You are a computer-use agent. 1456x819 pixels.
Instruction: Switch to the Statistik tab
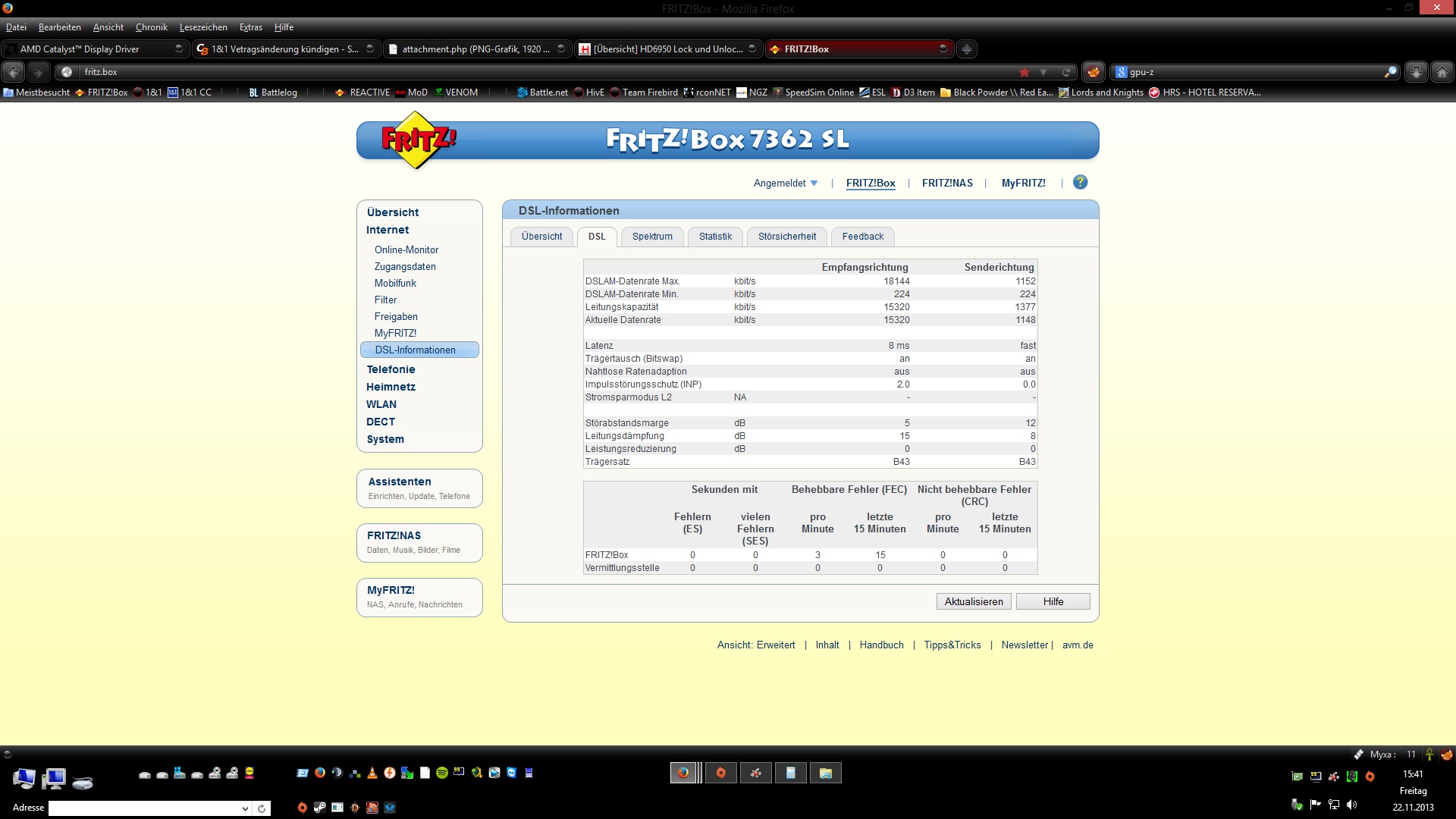tap(715, 237)
